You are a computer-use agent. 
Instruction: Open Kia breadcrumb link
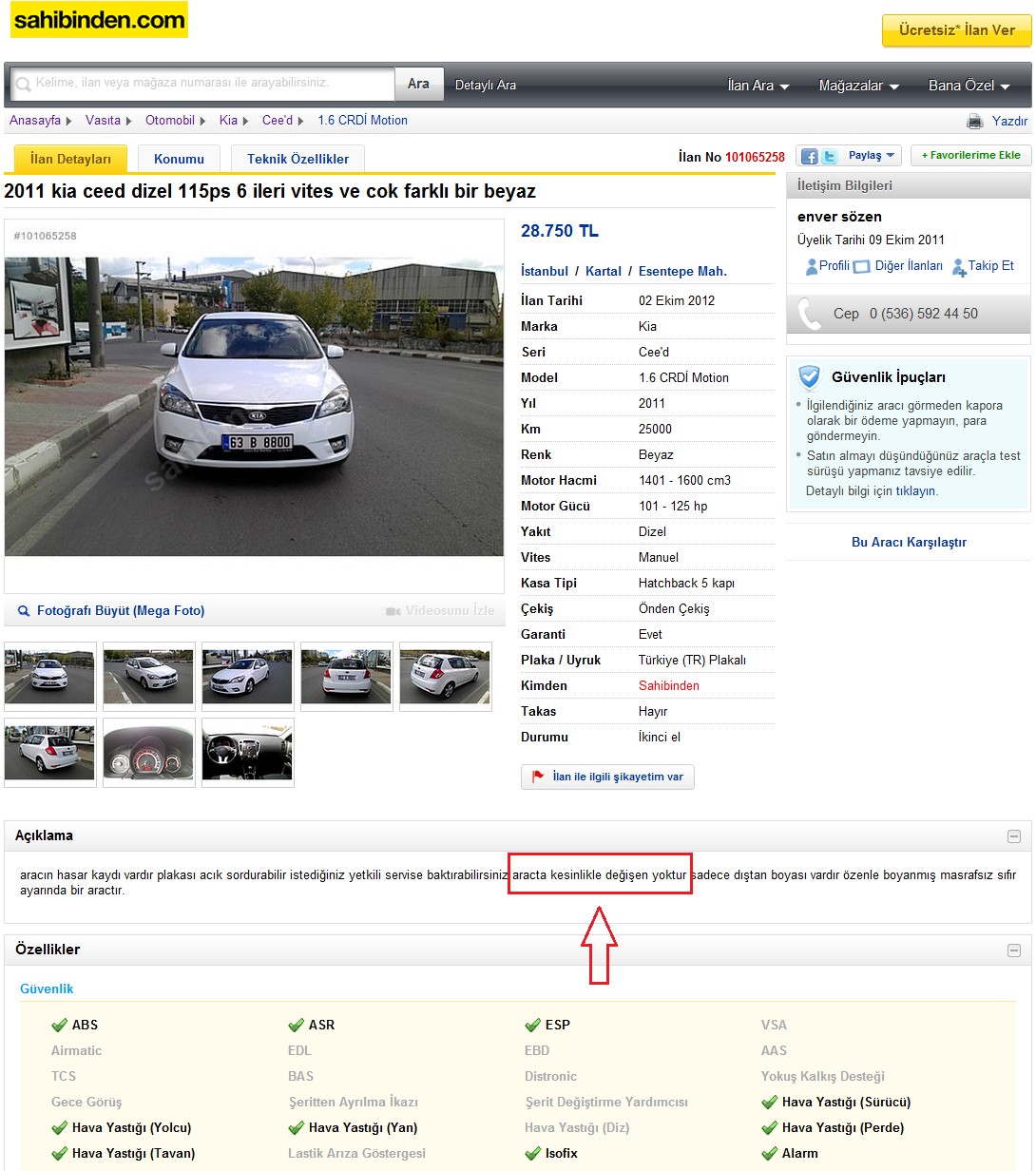(x=228, y=121)
